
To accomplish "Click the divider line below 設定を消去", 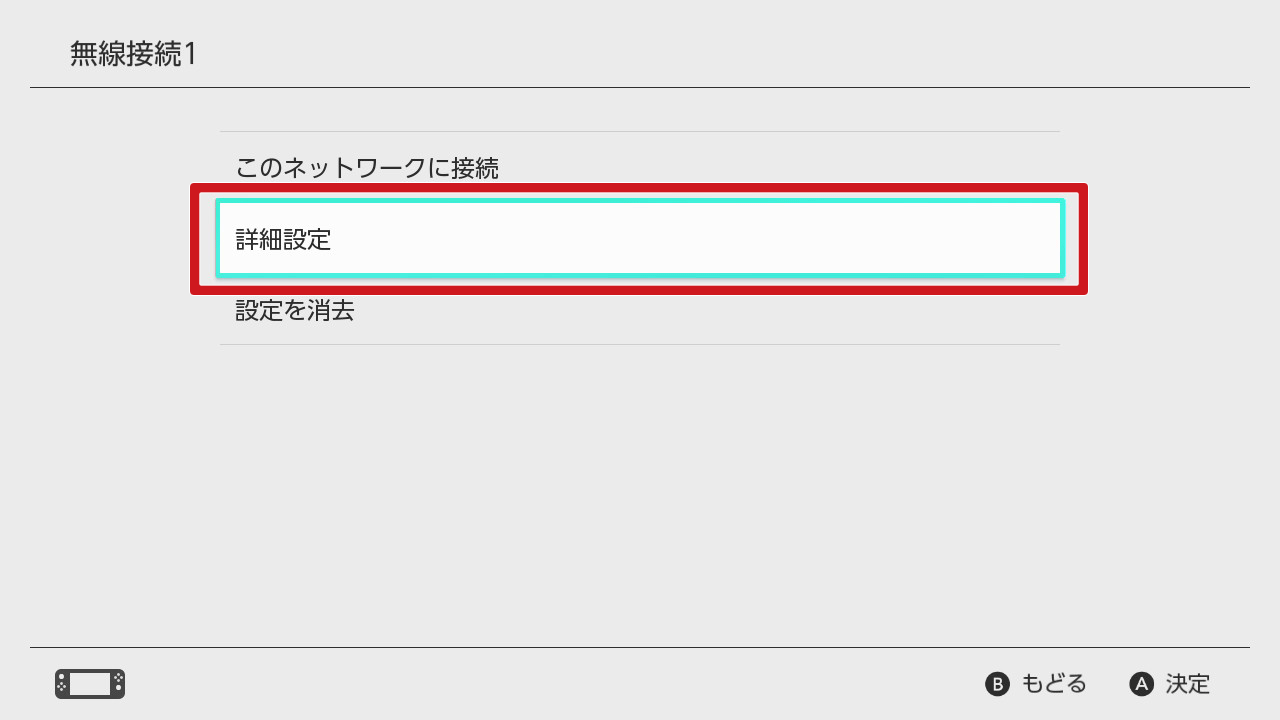I will coord(640,345).
